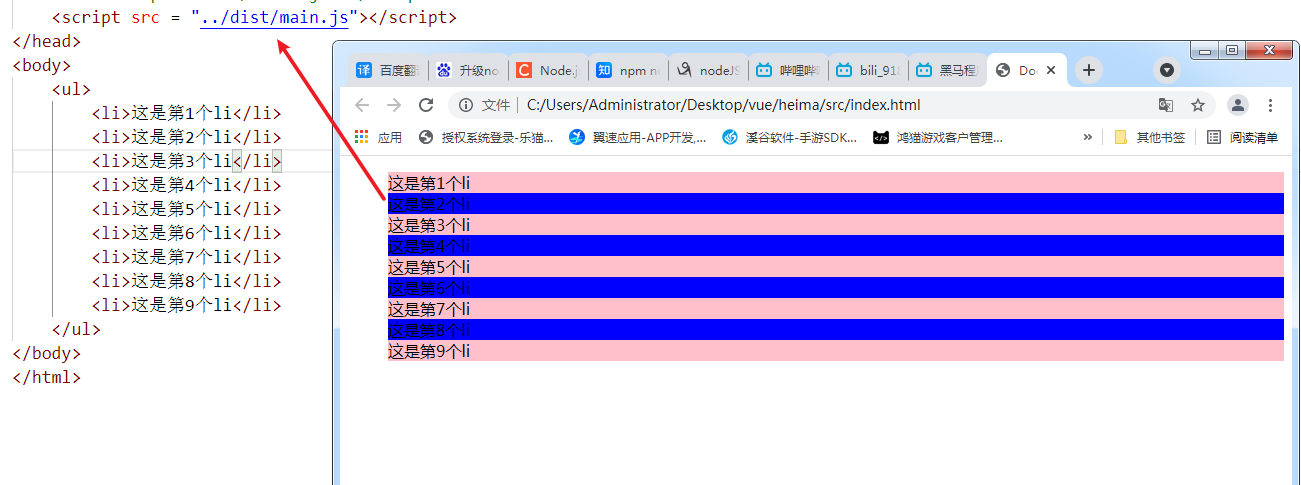Click code line <li>这是第2个li</li> in editor
Screen dimensions: 1301x485
(x=186, y=137)
